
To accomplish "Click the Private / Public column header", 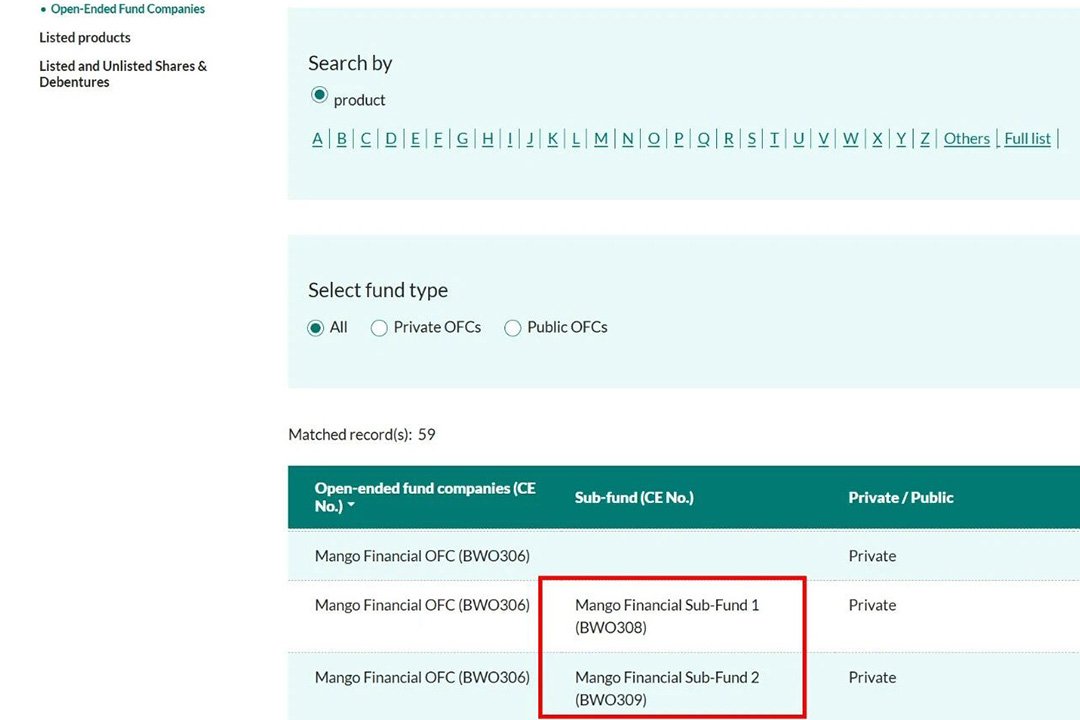I will 901,498.
